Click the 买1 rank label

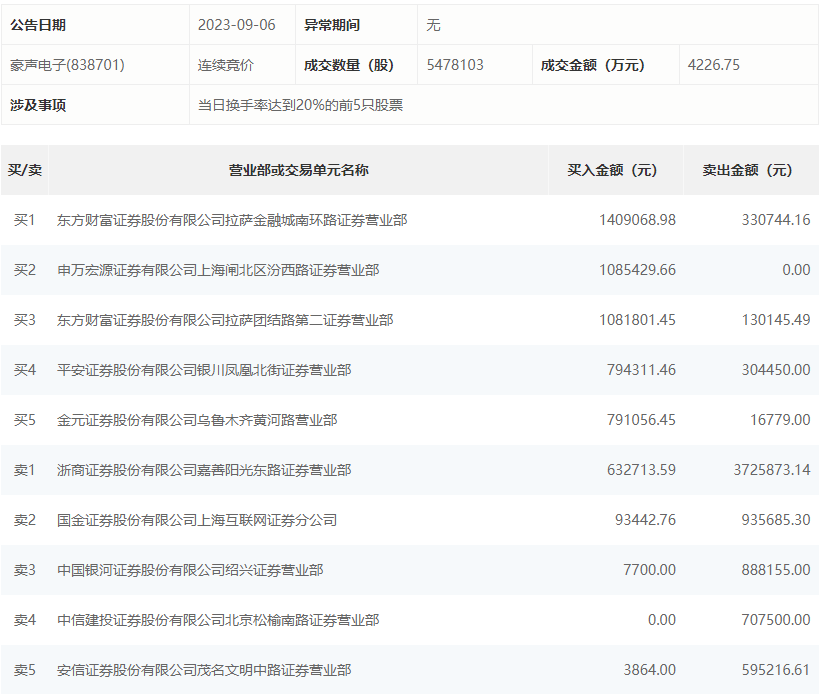click(25, 220)
